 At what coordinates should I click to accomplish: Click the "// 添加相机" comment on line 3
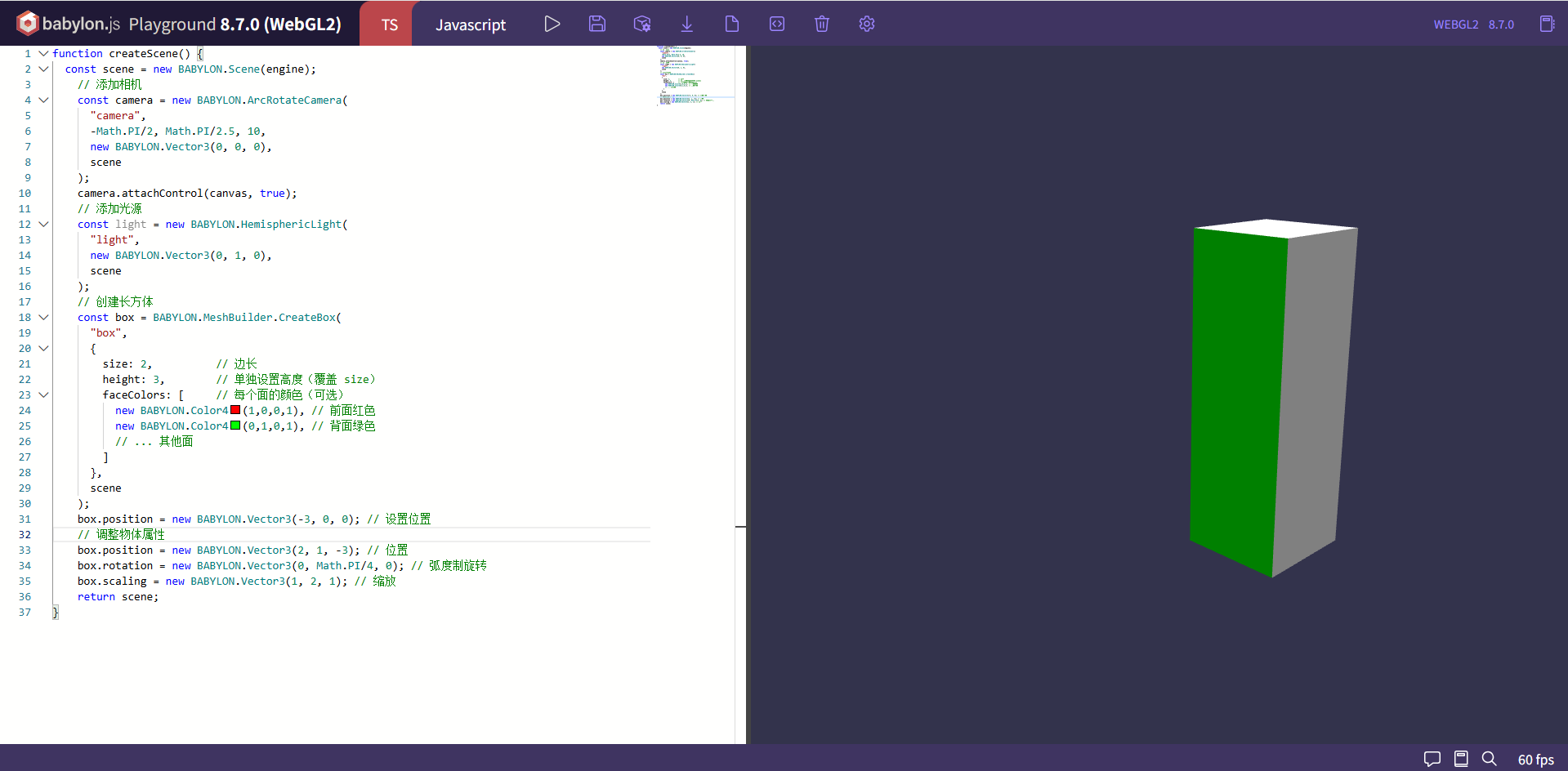tap(109, 85)
